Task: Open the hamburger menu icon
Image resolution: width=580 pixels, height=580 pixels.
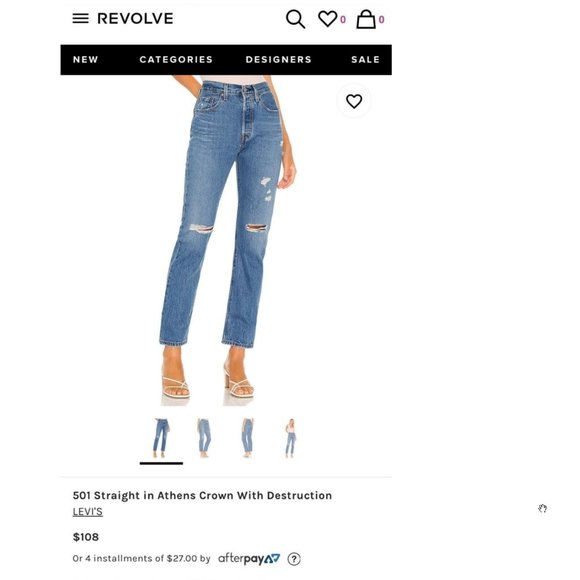Action: (80, 18)
